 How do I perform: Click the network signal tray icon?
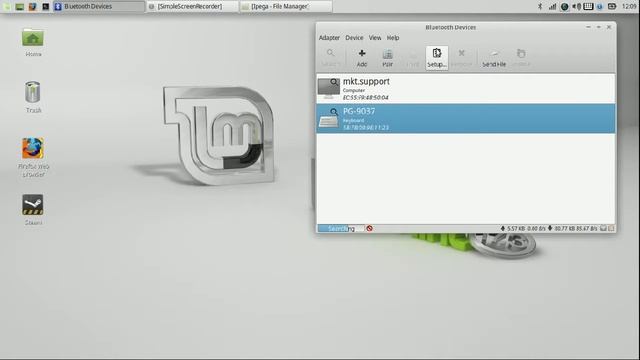click(552, 6)
